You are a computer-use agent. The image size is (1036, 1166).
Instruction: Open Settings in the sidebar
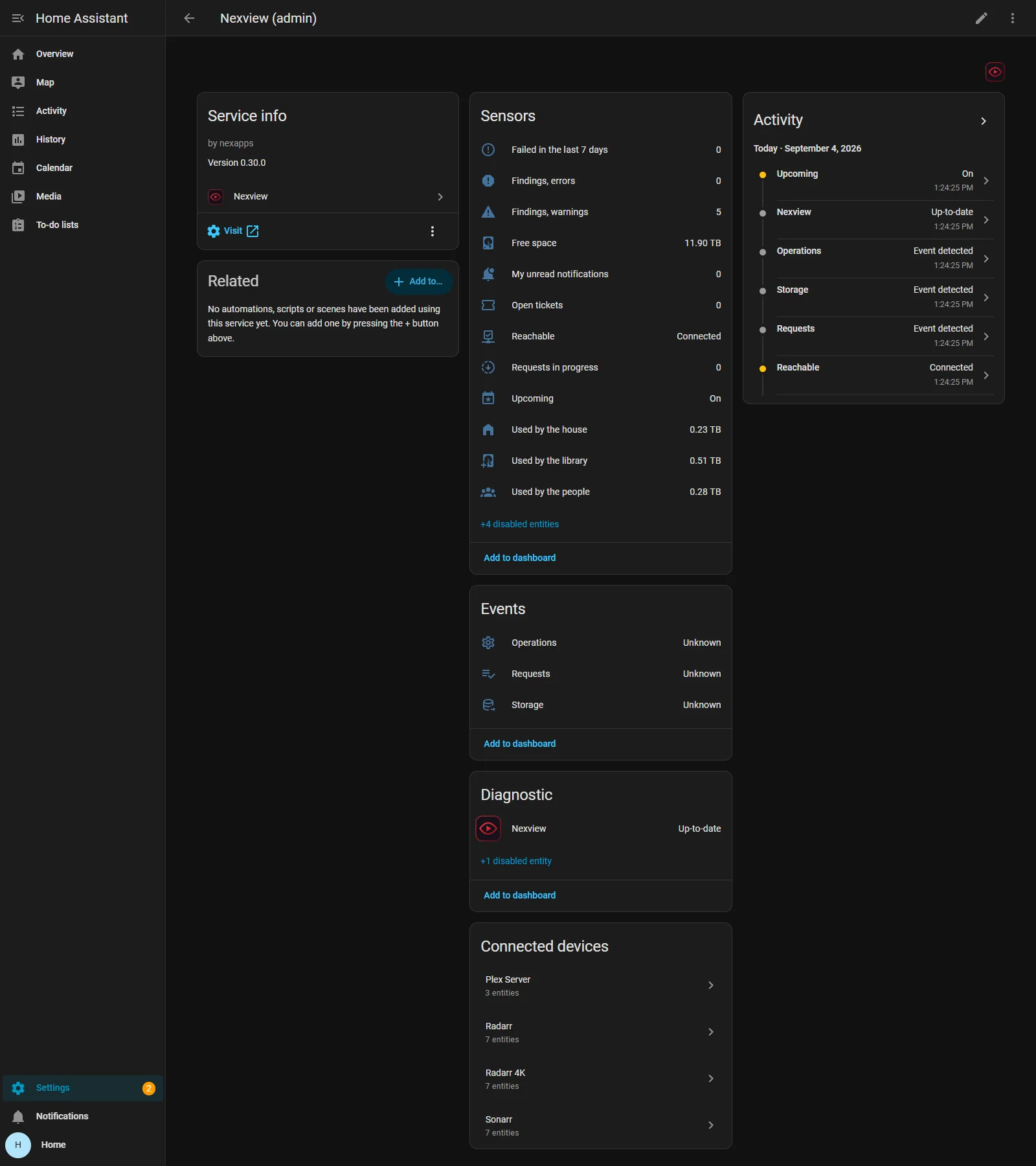point(83,1088)
